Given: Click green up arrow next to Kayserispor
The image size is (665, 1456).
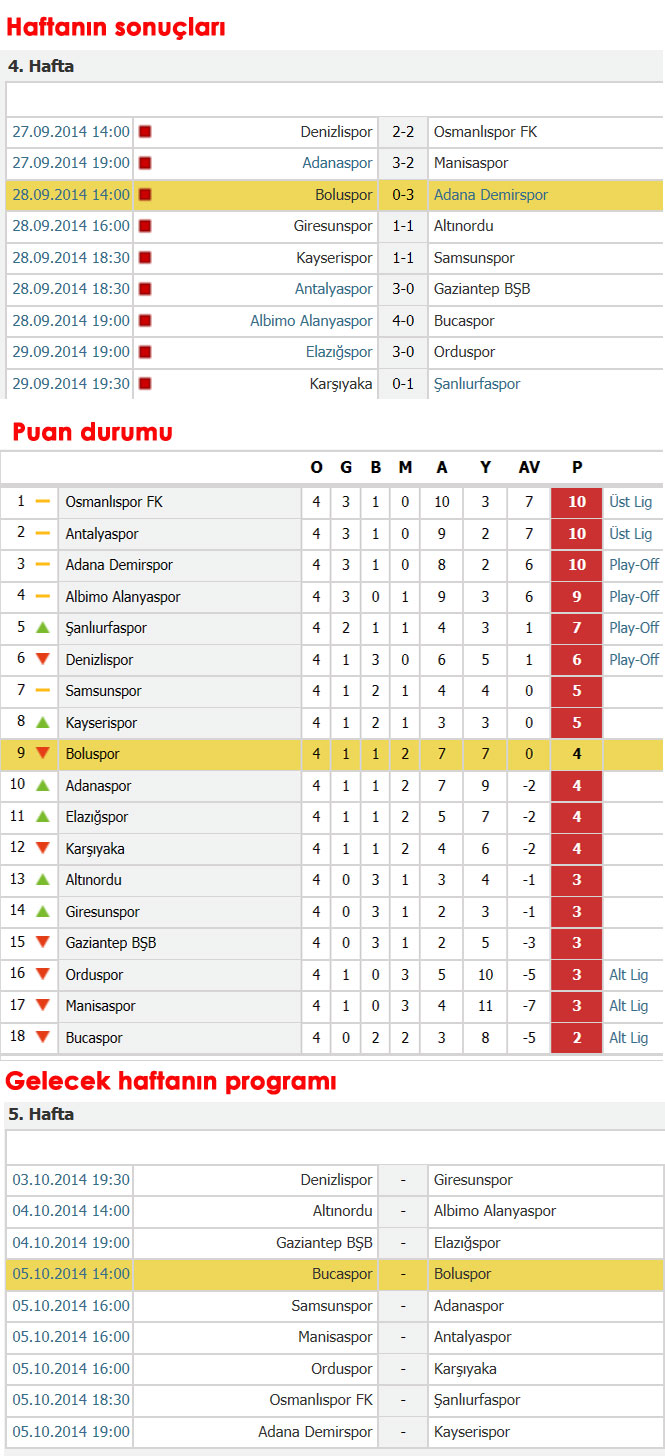Looking at the screenshot, I should point(42,723).
